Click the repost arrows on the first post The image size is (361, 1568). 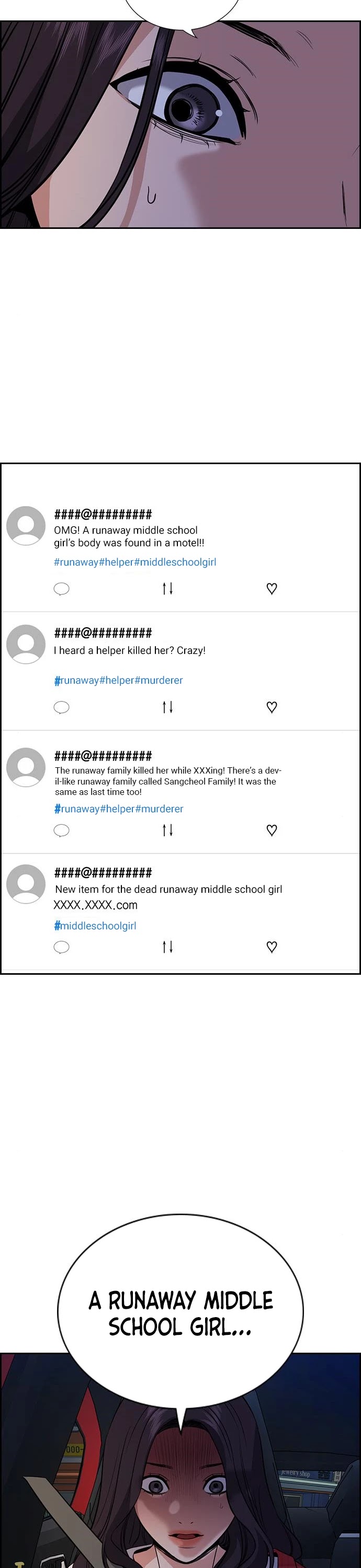click(168, 588)
